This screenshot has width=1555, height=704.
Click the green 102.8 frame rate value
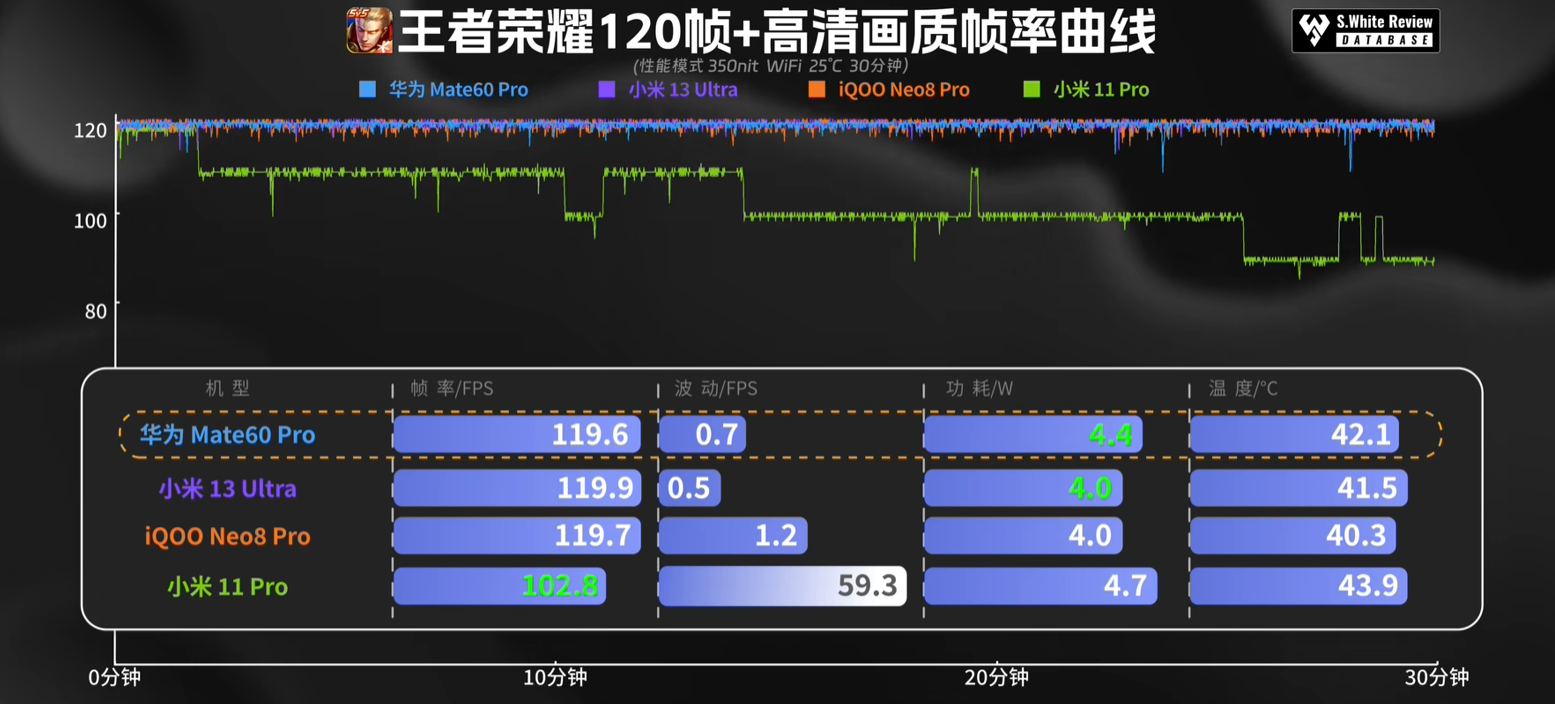pyautogui.click(x=560, y=586)
